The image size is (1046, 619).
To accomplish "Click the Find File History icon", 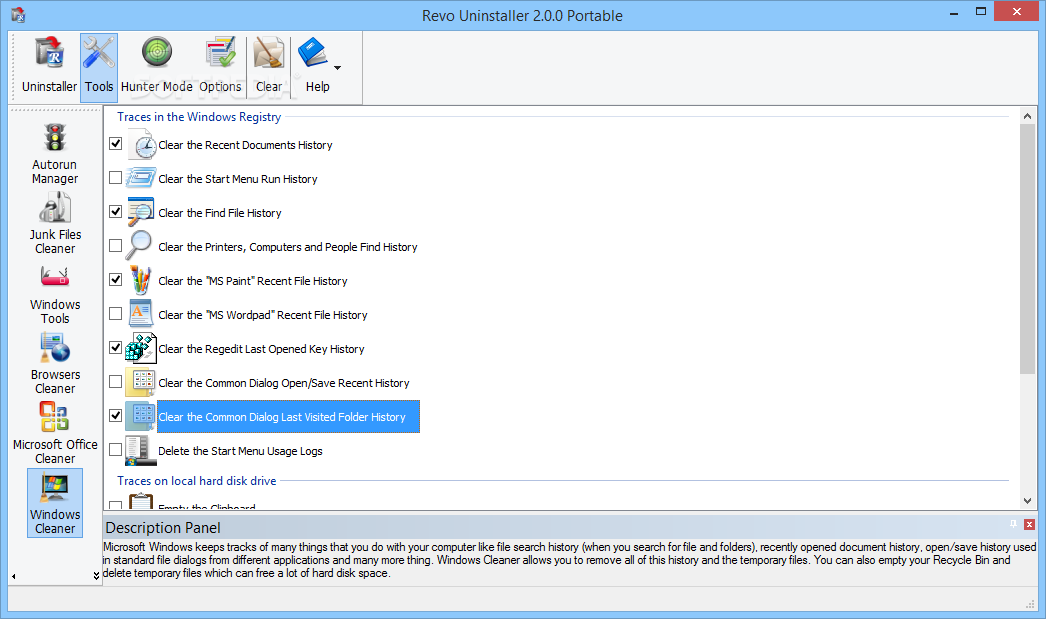I will coord(141,212).
